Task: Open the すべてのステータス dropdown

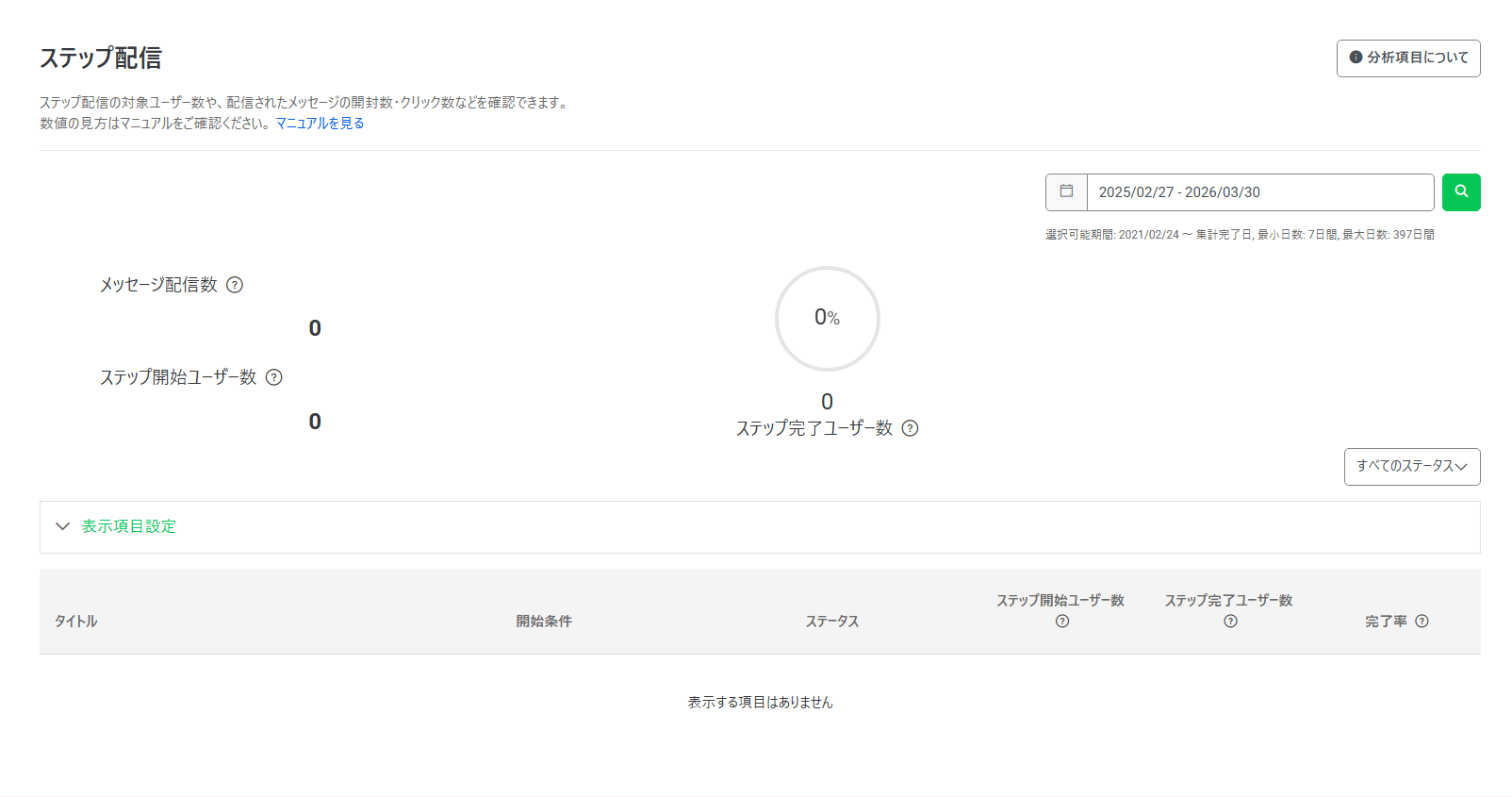Action: (1411, 466)
